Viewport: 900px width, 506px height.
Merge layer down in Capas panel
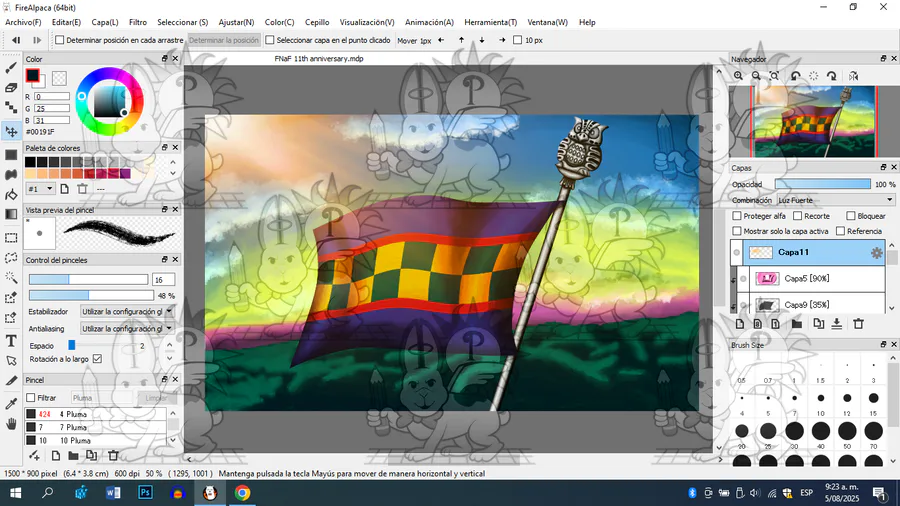tap(837, 324)
